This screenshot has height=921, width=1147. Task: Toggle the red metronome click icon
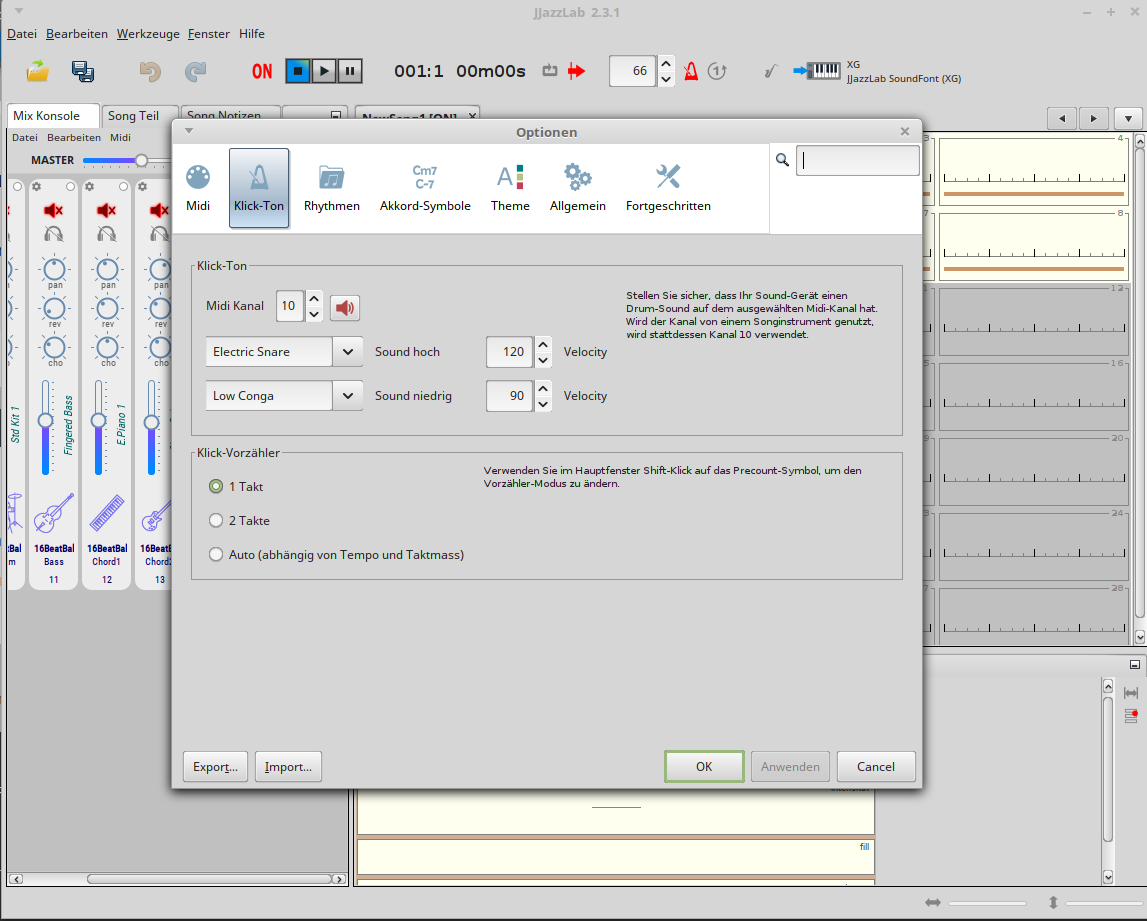point(691,71)
